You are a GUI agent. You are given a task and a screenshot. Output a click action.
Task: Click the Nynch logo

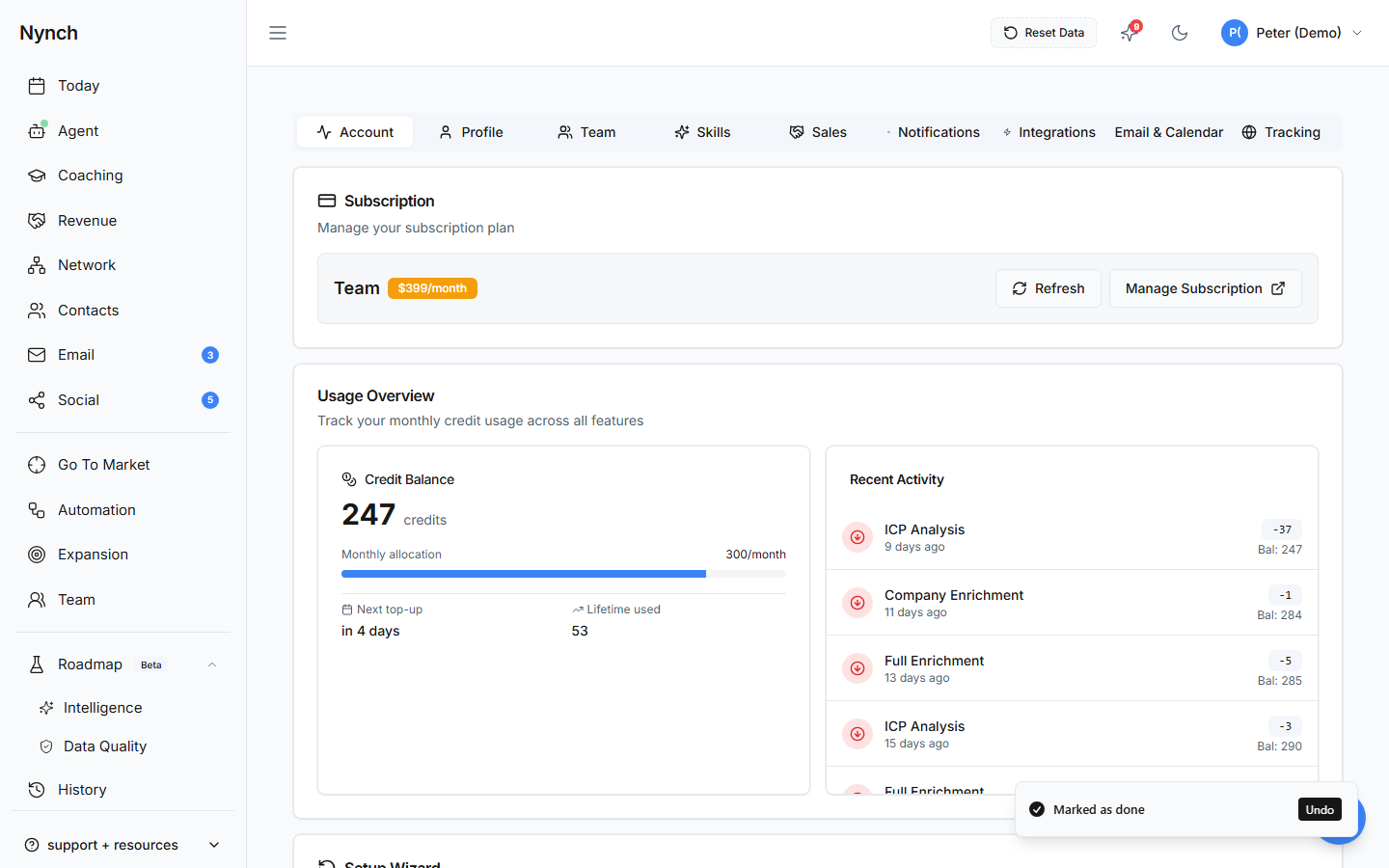(48, 33)
